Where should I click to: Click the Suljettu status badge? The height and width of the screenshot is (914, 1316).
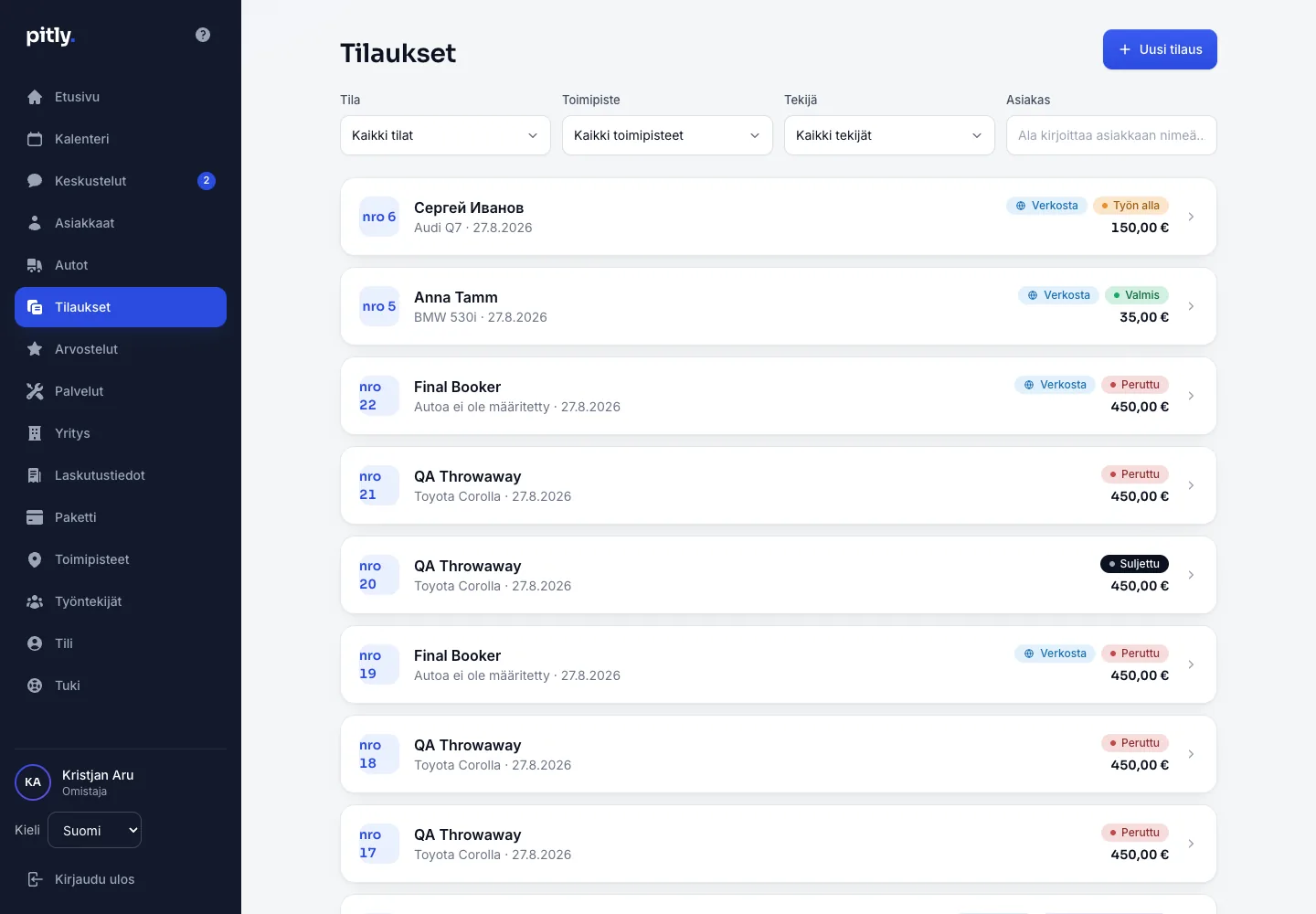point(1134,564)
